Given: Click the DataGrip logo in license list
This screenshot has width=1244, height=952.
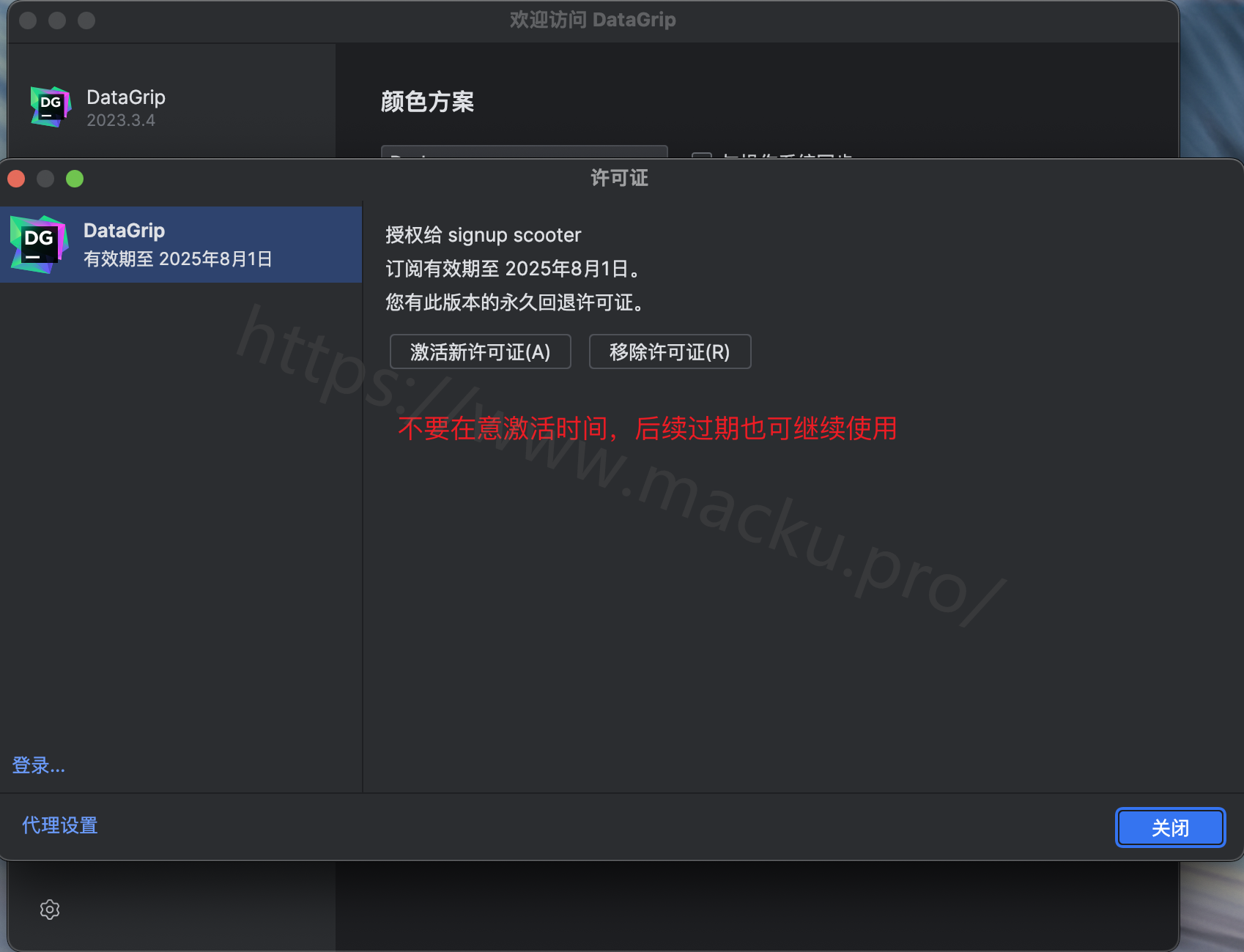Looking at the screenshot, I should pyautogui.click(x=39, y=245).
